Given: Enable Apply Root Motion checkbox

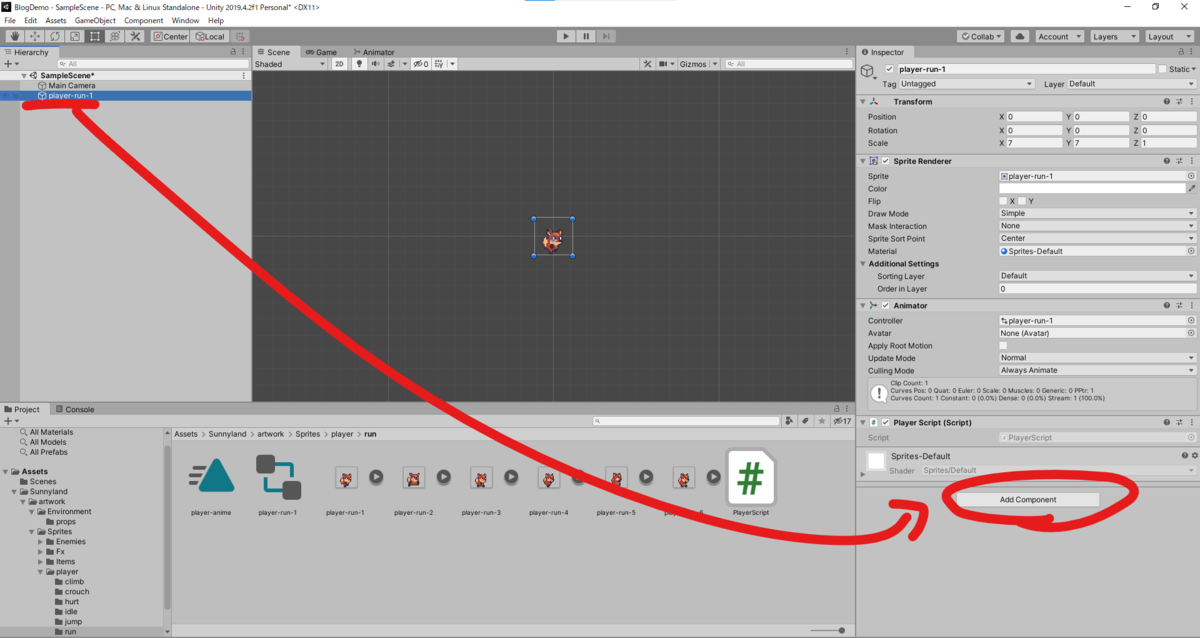Looking at the screenshot, I should [x=1003, y=346].
